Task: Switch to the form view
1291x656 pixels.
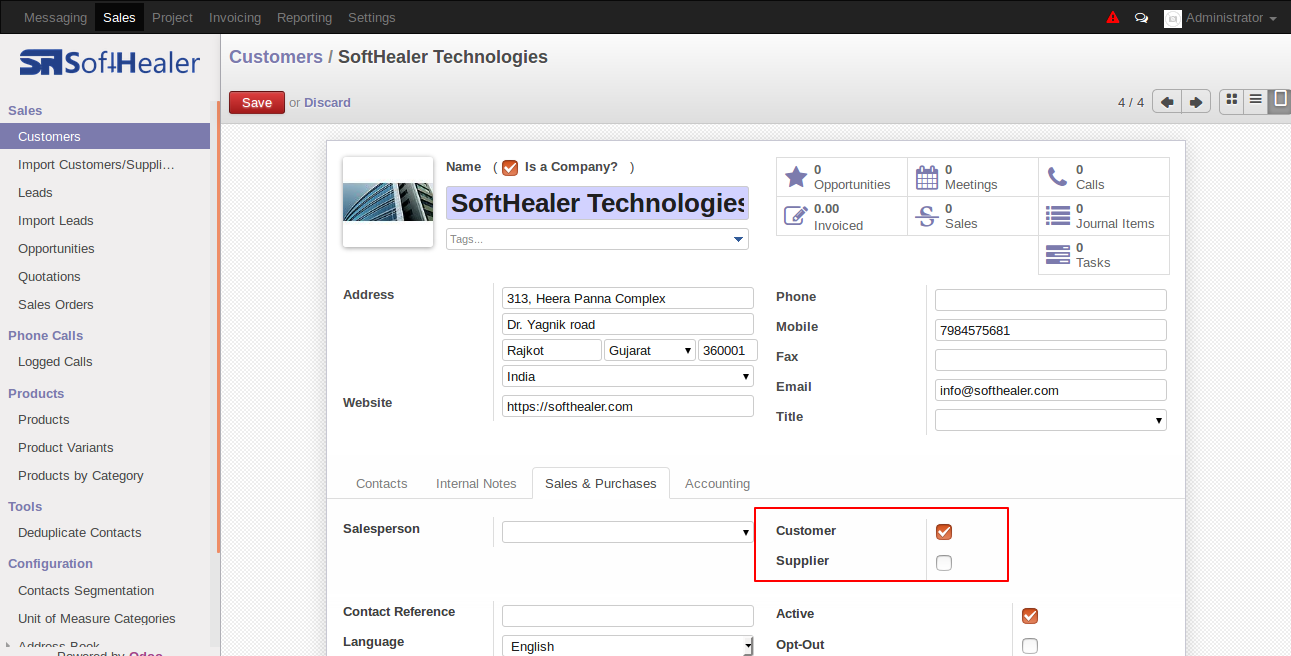Action: click(x=1279, y=100)
